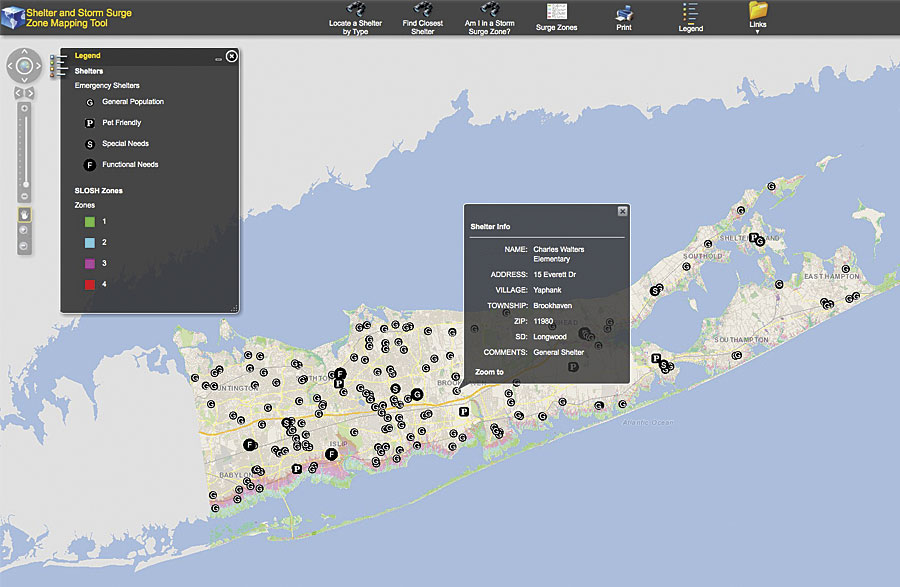Image resolution: width=900 pixels, height=587 pixels.
Task: Click Functional Needs legend symbol
Action: click(90, 165)
